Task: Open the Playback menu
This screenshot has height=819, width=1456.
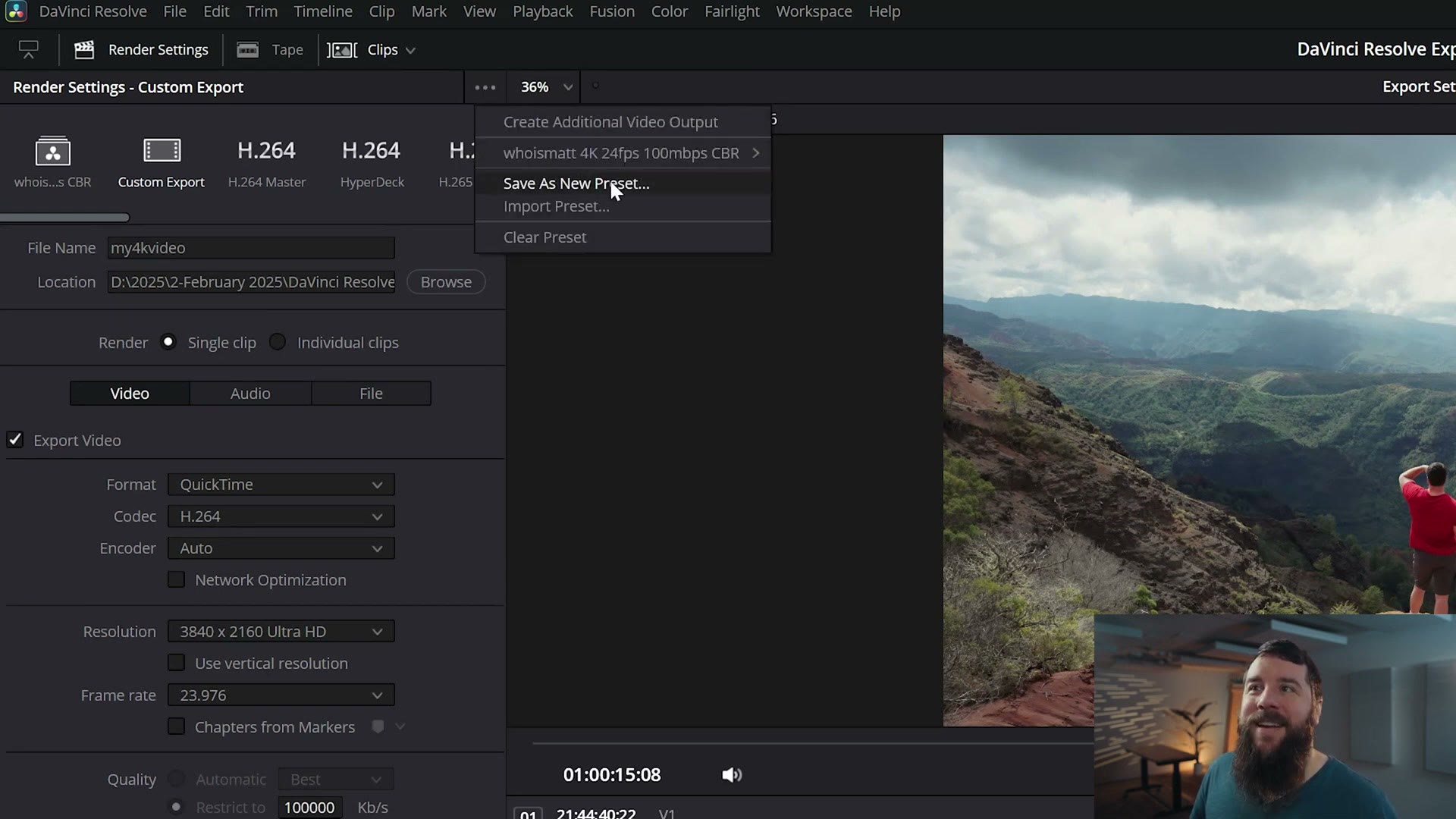Action: 543,11
